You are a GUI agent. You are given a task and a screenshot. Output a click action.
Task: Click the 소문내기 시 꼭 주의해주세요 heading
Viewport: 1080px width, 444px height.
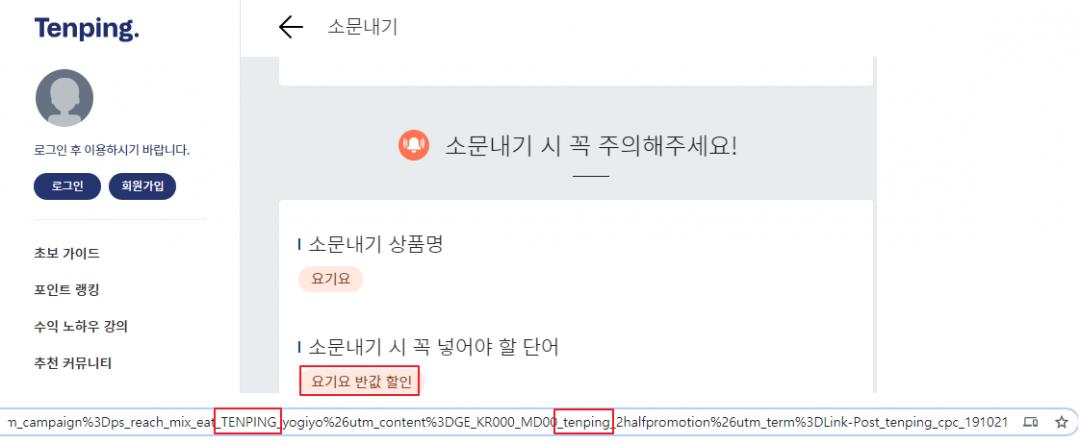(x=590, y=145)
